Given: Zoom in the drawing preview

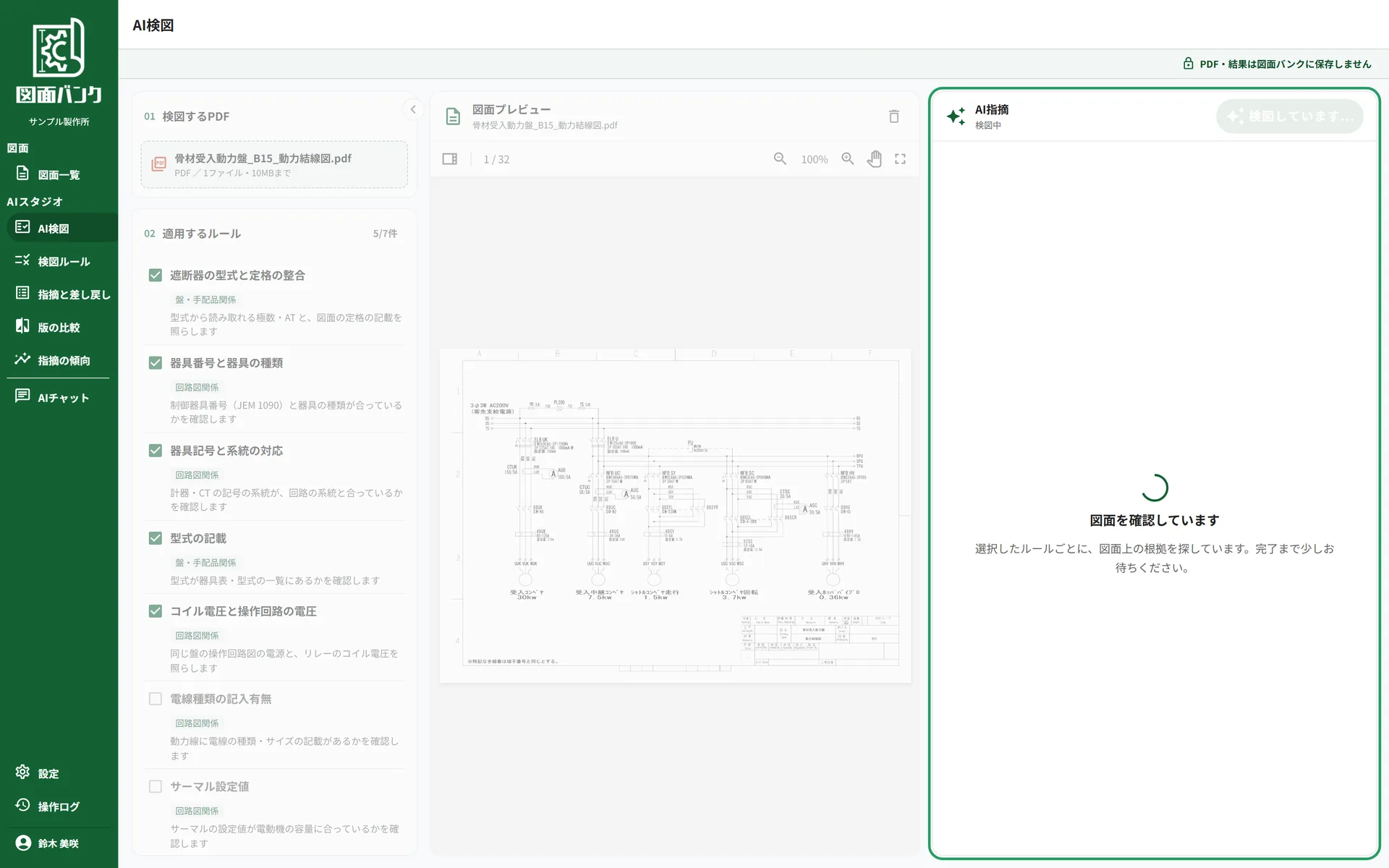Looking at the screenshot, I should [848, 159].
